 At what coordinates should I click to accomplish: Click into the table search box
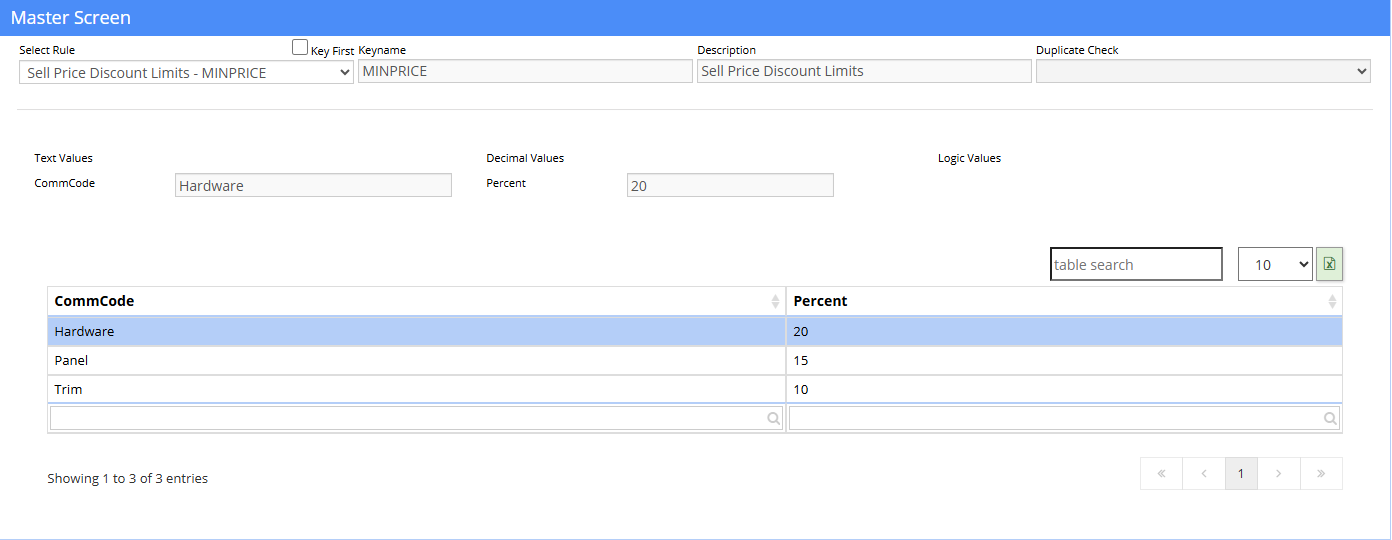[1136, 264]
